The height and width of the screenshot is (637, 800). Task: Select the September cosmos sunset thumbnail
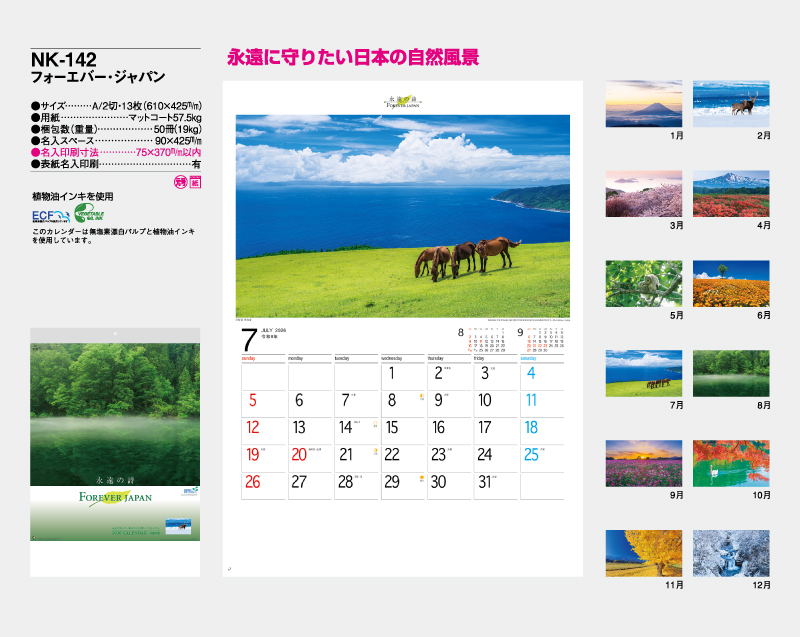pos(644,464)
